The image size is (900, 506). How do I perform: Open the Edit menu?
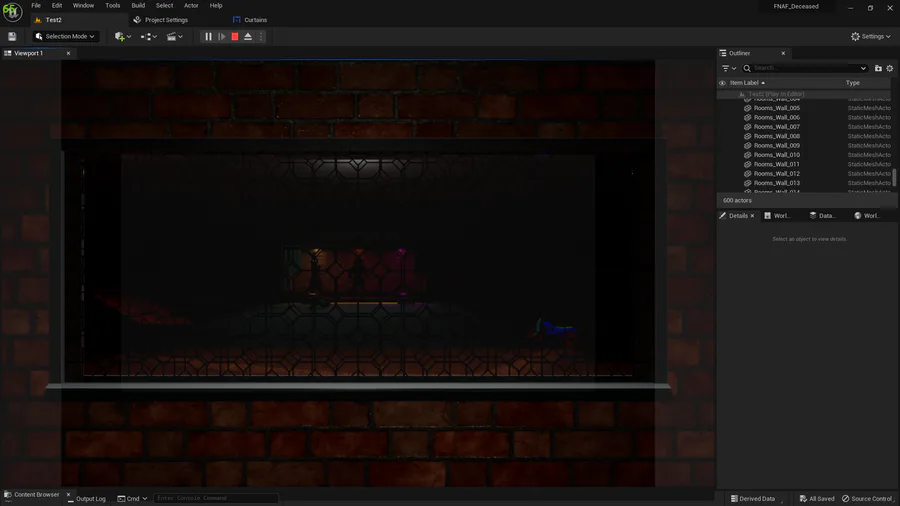pyautogui.click(x=57, y=6)
